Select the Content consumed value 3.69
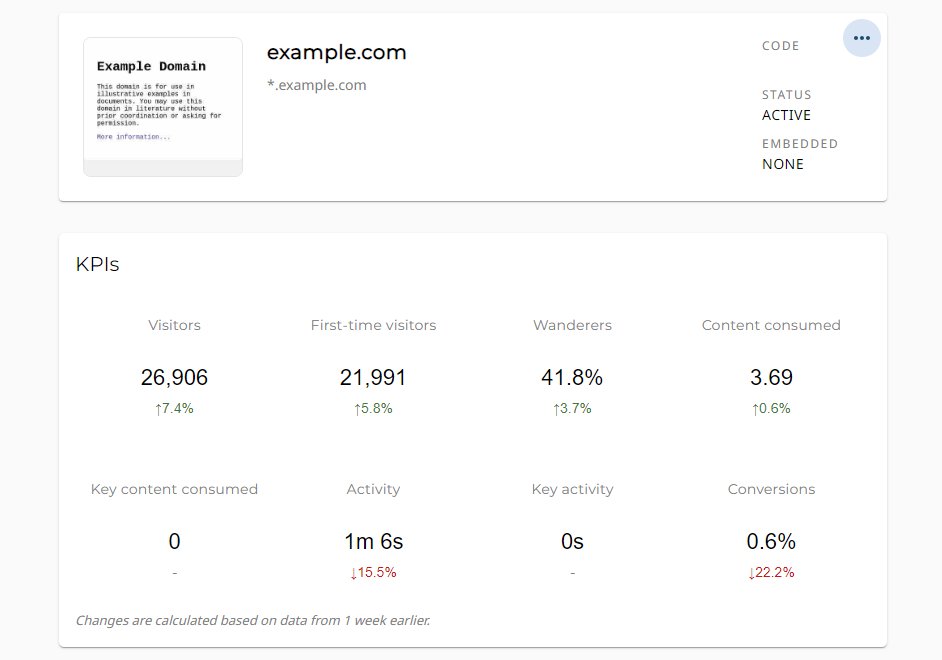This screenshot has width=942, height=660. pos(771,378)
